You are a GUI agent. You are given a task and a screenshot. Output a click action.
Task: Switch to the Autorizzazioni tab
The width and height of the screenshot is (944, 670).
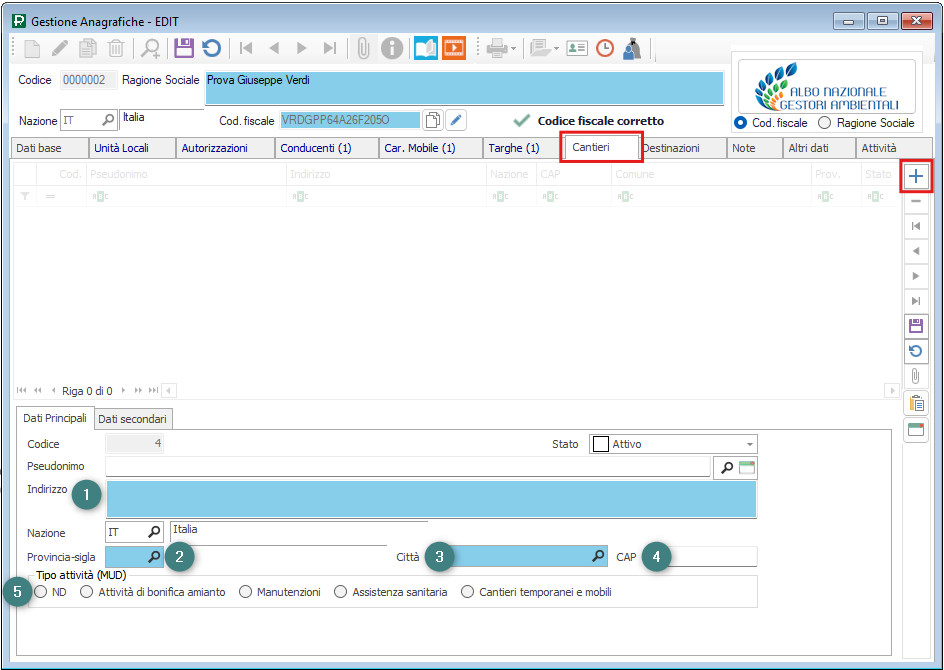pos(214,148)
